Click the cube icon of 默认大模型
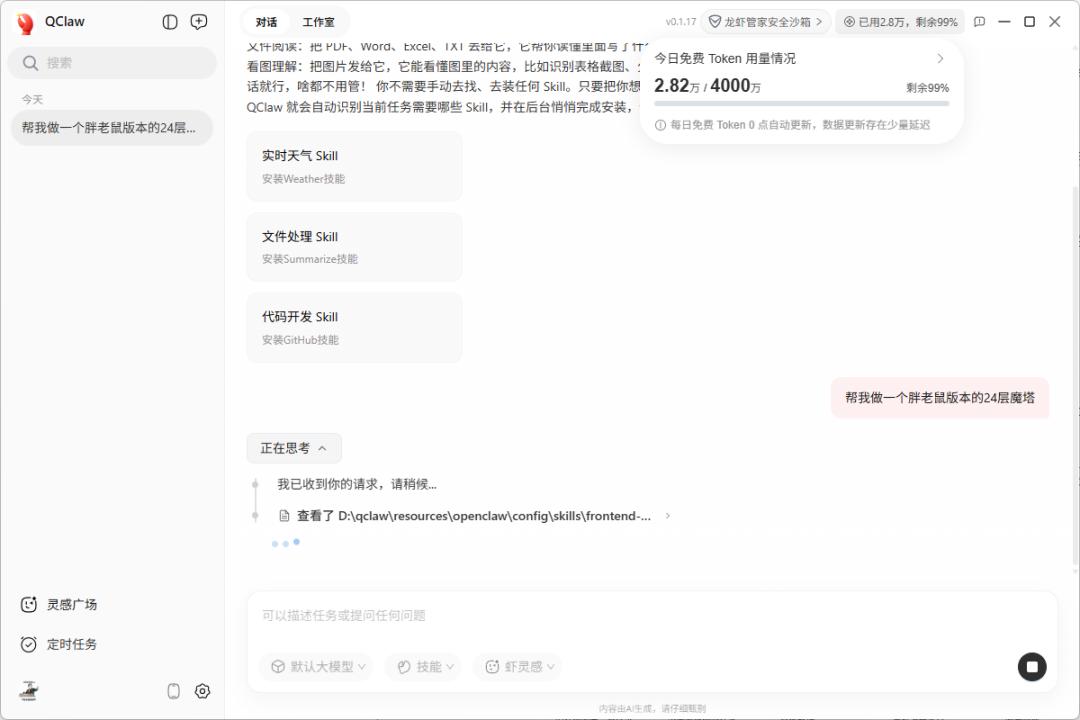1080x720 pixels. (278, 666)
